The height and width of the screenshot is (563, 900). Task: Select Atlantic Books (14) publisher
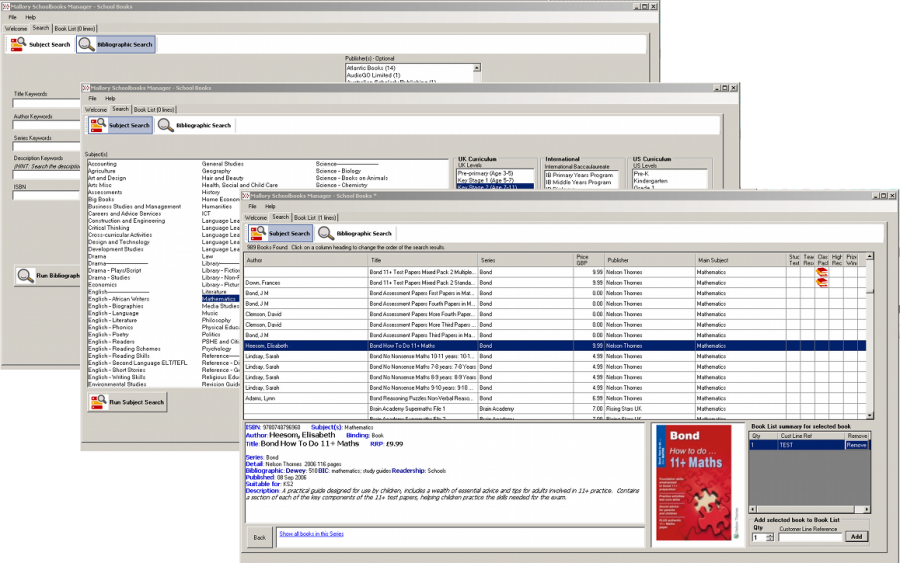(x=371, y=68)
